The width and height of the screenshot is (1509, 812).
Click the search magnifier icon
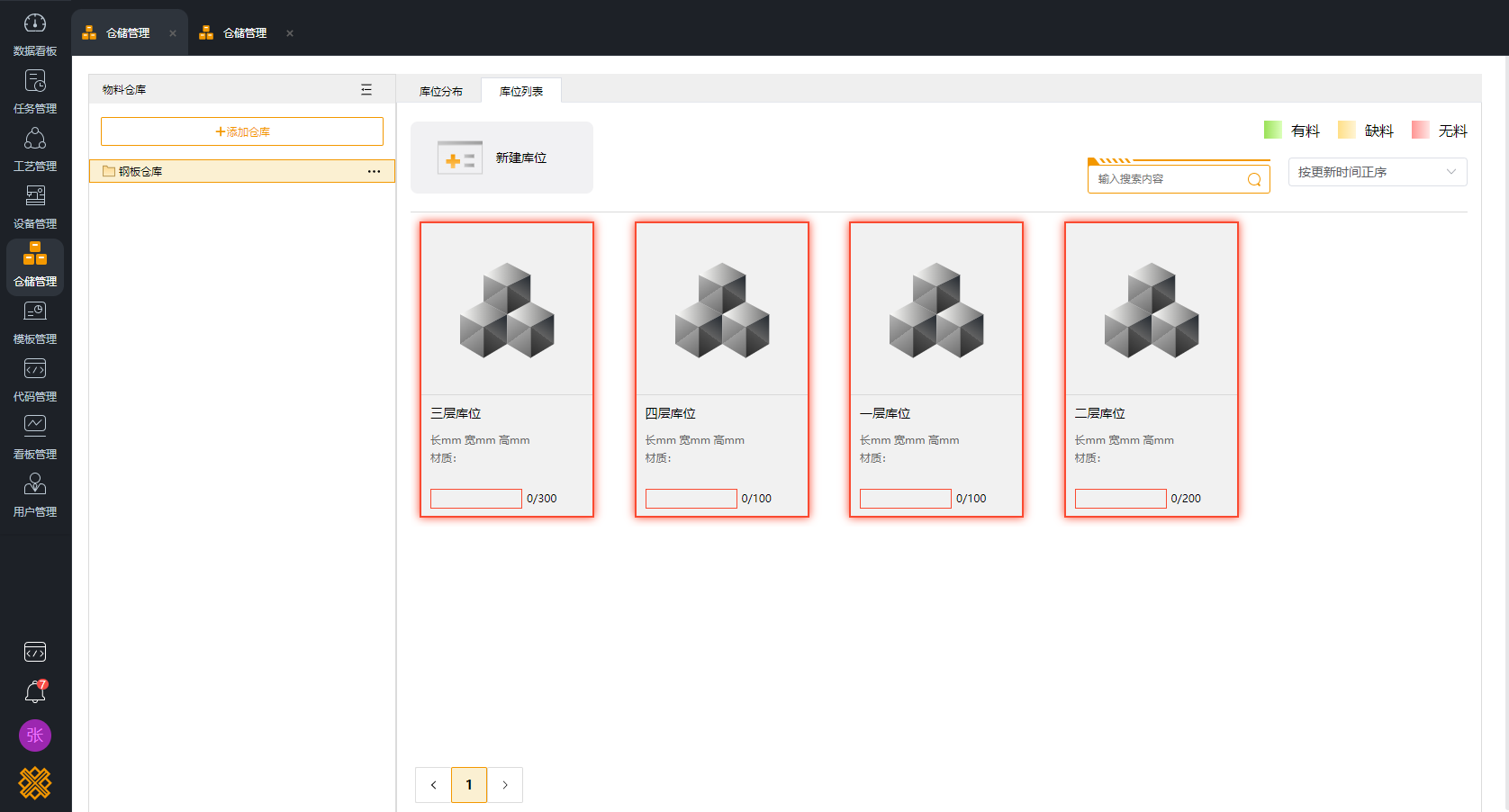pos(1253,179)
